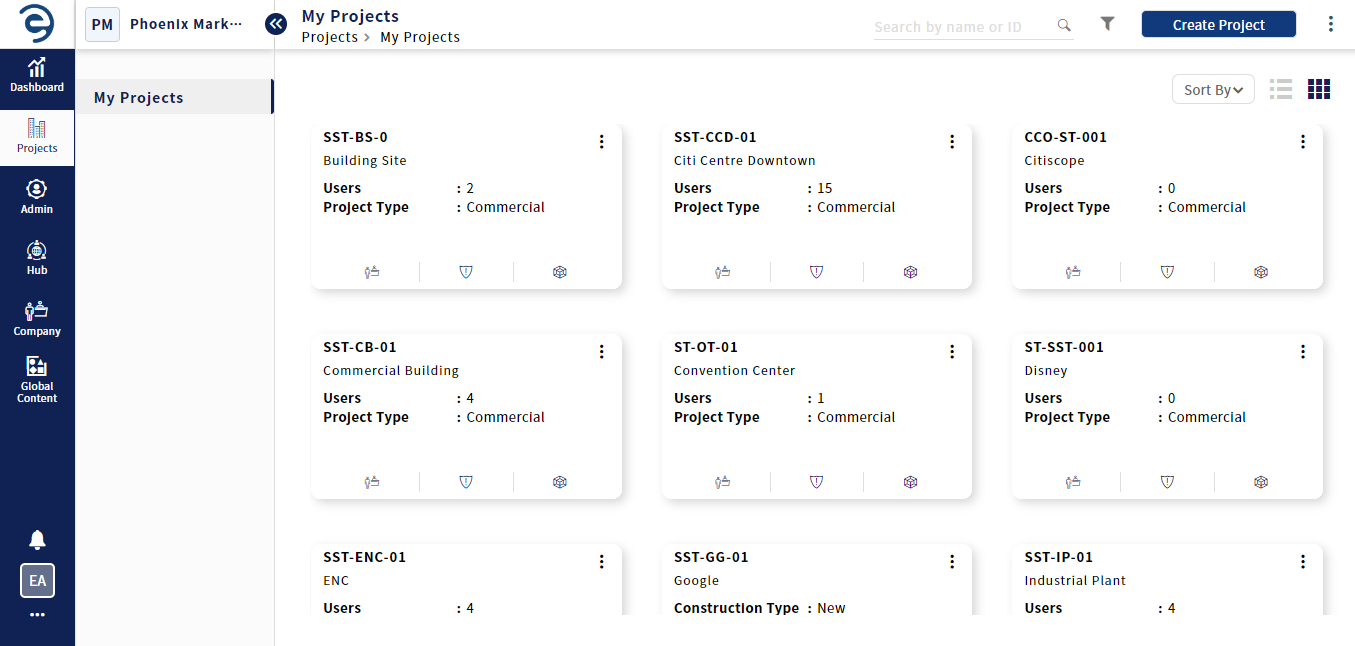Click the filter funnel icon

coord(1107,24)
